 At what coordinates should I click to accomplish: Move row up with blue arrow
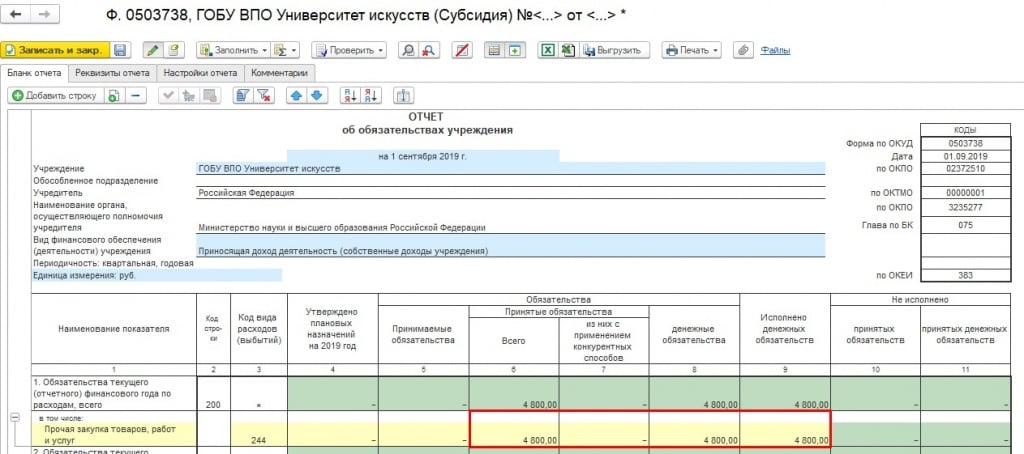(x=296, y=96)
